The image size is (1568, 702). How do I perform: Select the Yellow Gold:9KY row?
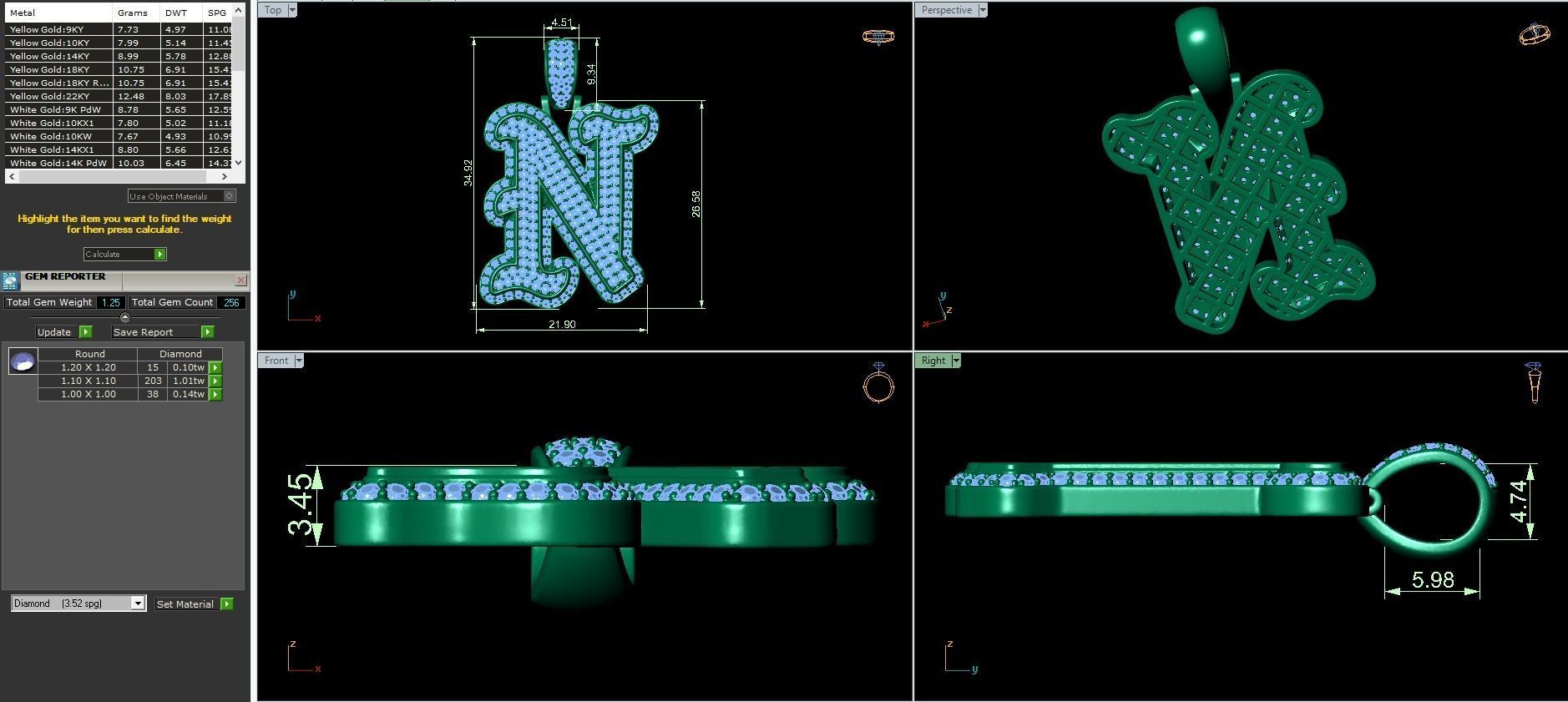click(119, 29)
